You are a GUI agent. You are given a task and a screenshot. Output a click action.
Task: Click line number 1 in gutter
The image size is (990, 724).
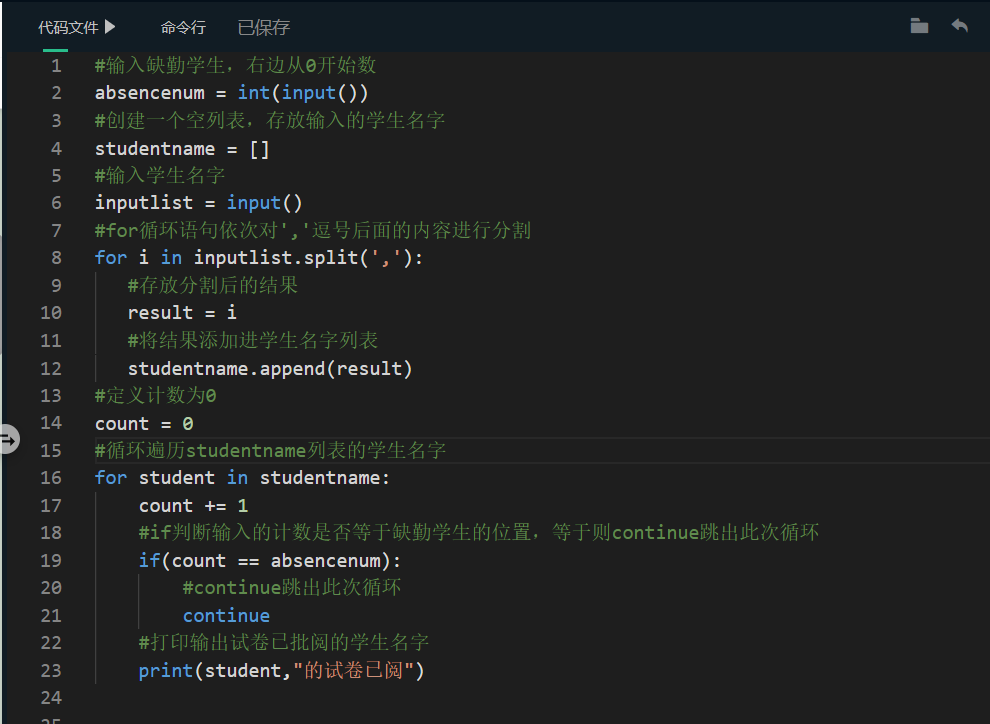(56, 66)
